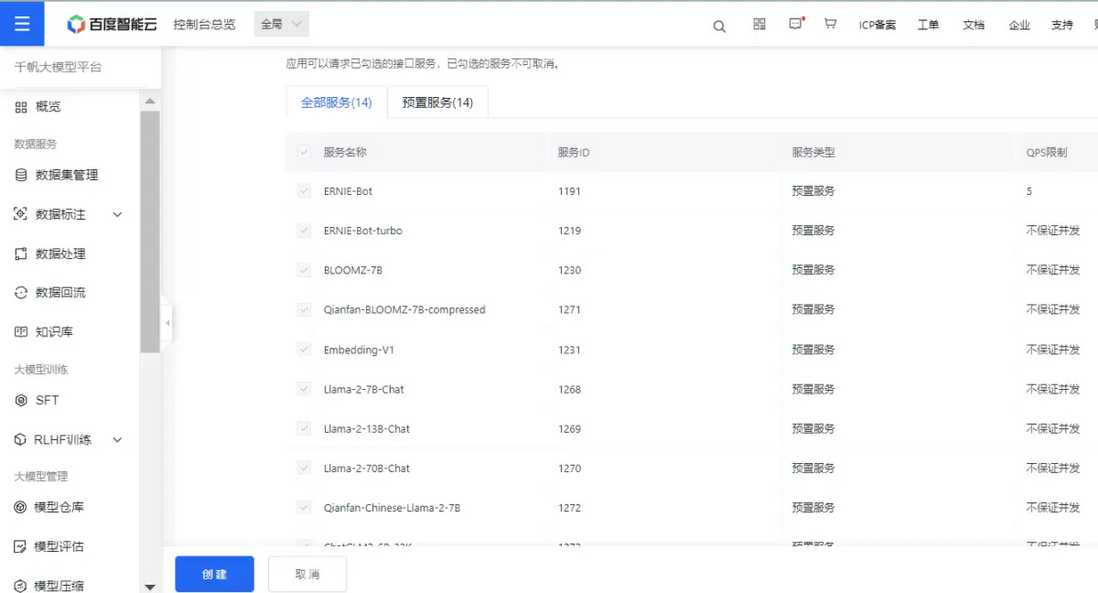Click the 服务名称 column header
1098x593 pixels.
point(345,152)
